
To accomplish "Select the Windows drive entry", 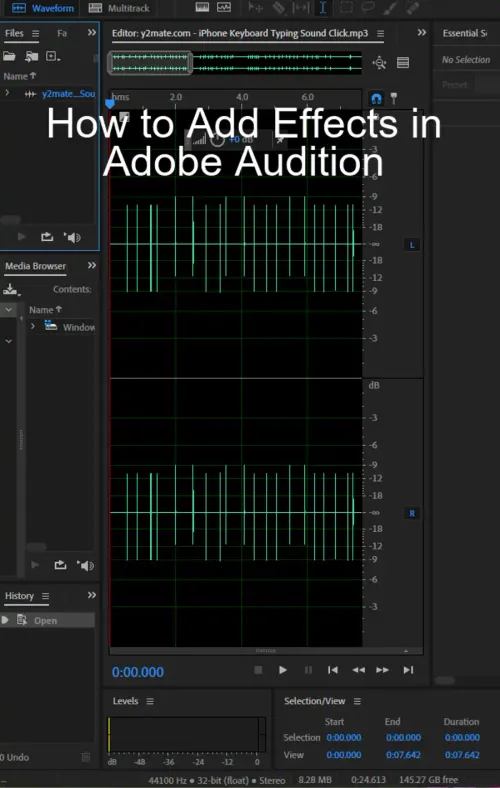I will [x=70, y=327].
